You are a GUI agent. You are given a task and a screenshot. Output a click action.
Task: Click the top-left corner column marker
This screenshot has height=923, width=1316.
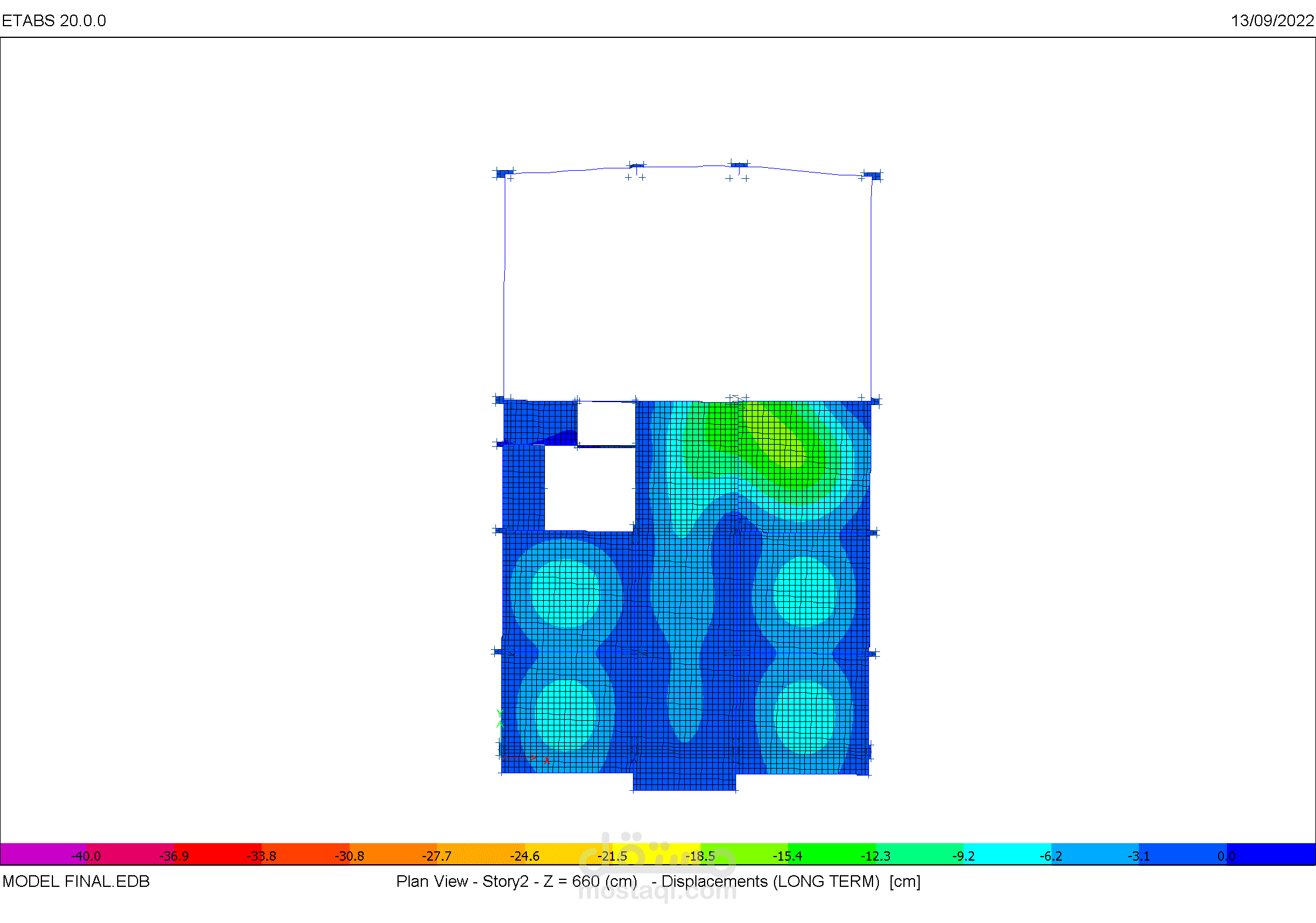tap(504, 173)
